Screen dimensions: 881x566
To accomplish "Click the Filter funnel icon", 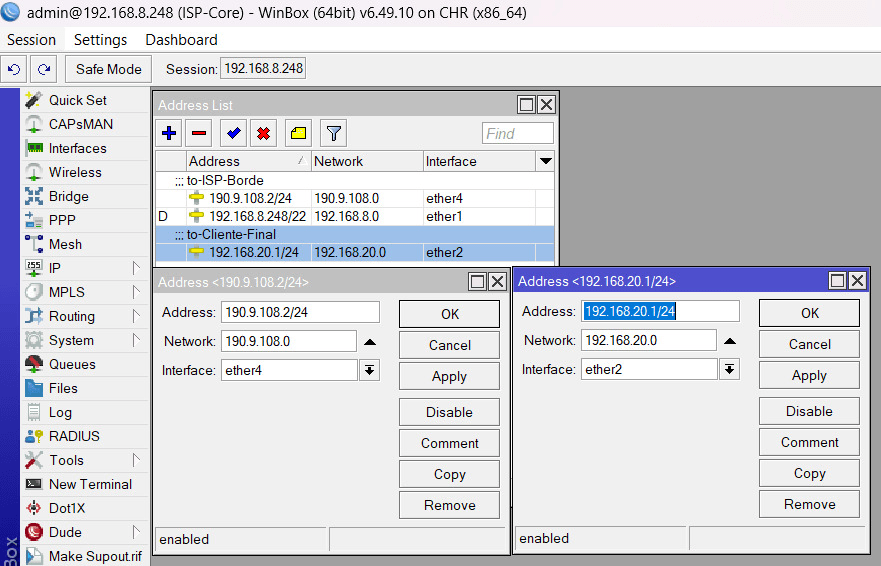I will (x=333, y=133).
